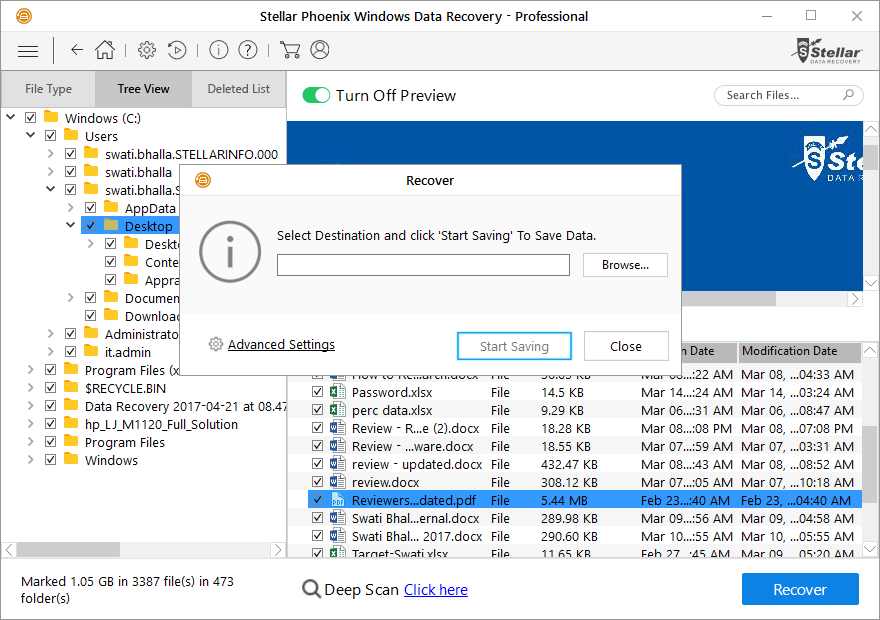Open the Advanced Settings link
The width and height of the screenshot is (880, 620).
pyautogui.click(x=281, y=345)
